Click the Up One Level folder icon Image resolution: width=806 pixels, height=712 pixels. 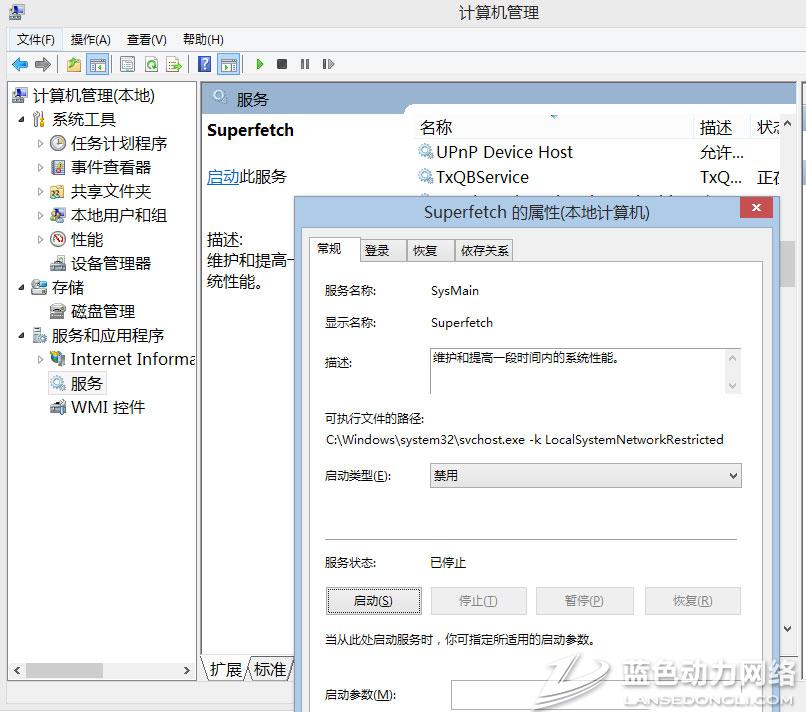coord(74,64)
